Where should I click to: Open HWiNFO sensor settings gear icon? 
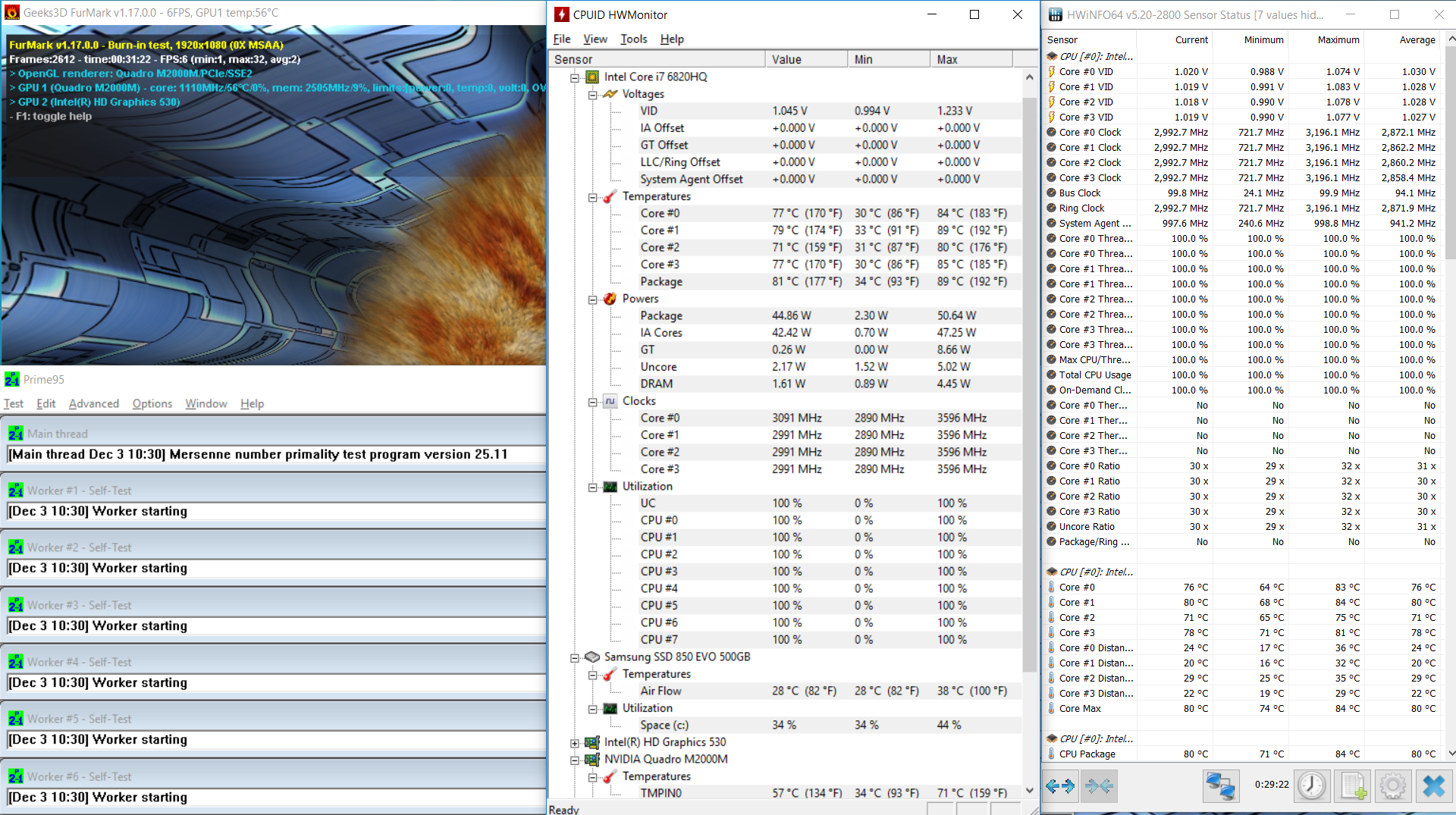tap(1393, 786)
